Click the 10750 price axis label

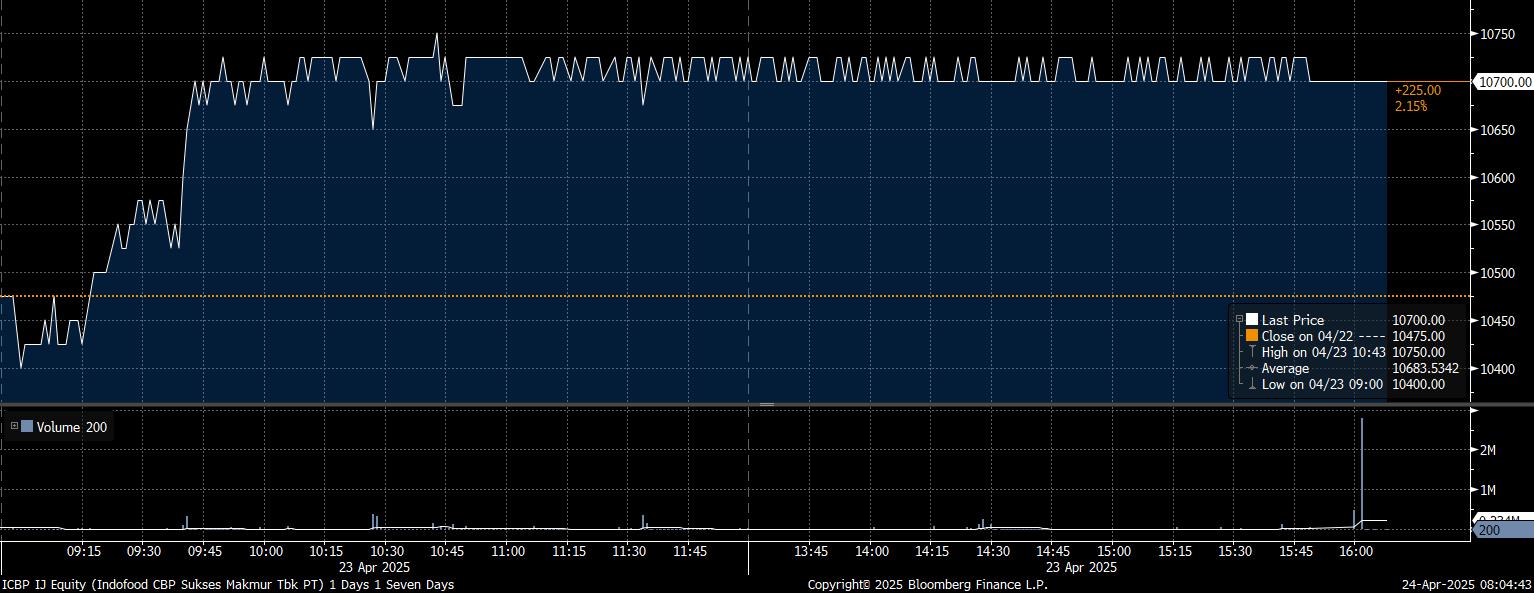1498,34
